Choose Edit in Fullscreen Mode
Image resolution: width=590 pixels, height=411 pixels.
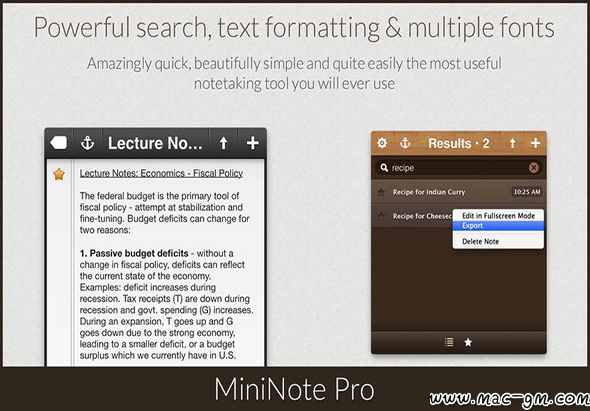498,216
